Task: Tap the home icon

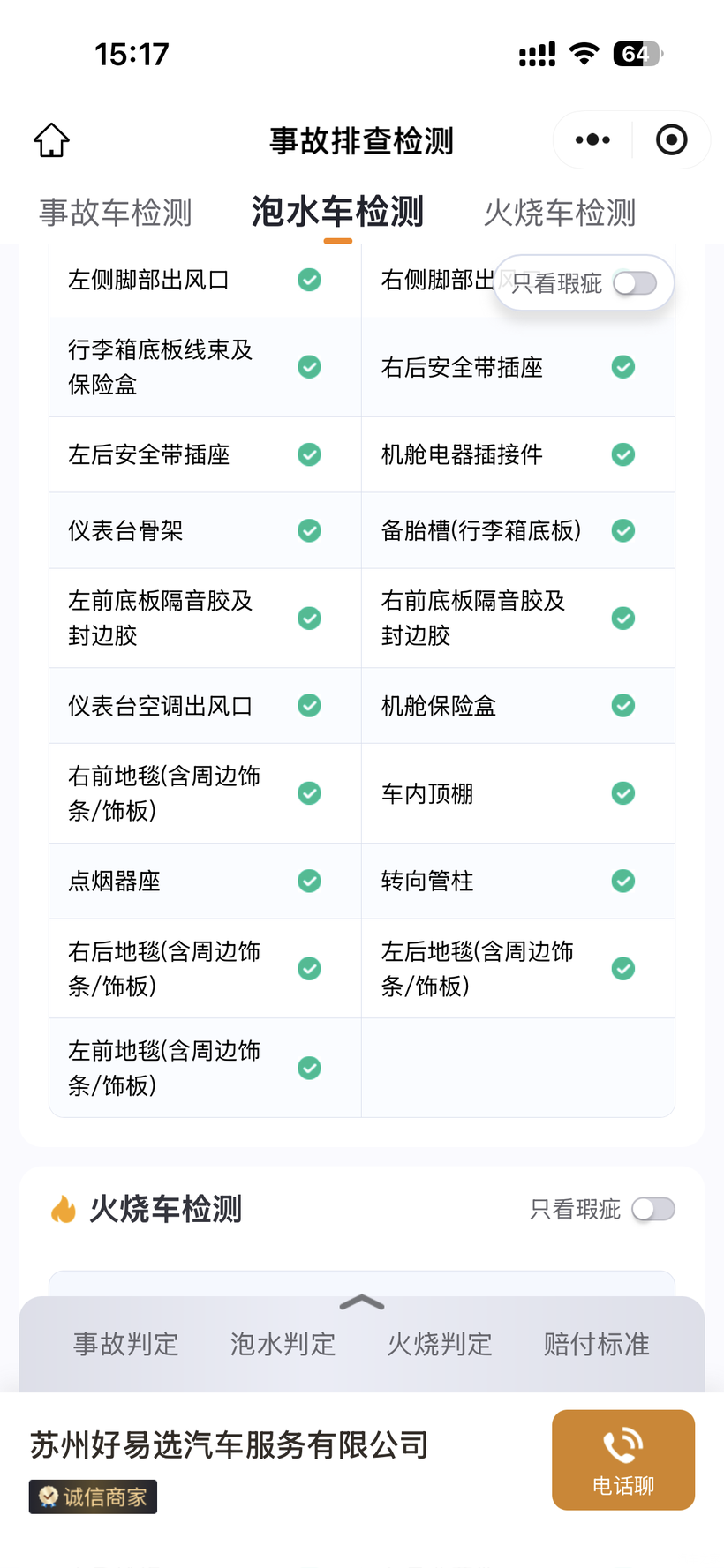Action: click(x=51, y=140)
